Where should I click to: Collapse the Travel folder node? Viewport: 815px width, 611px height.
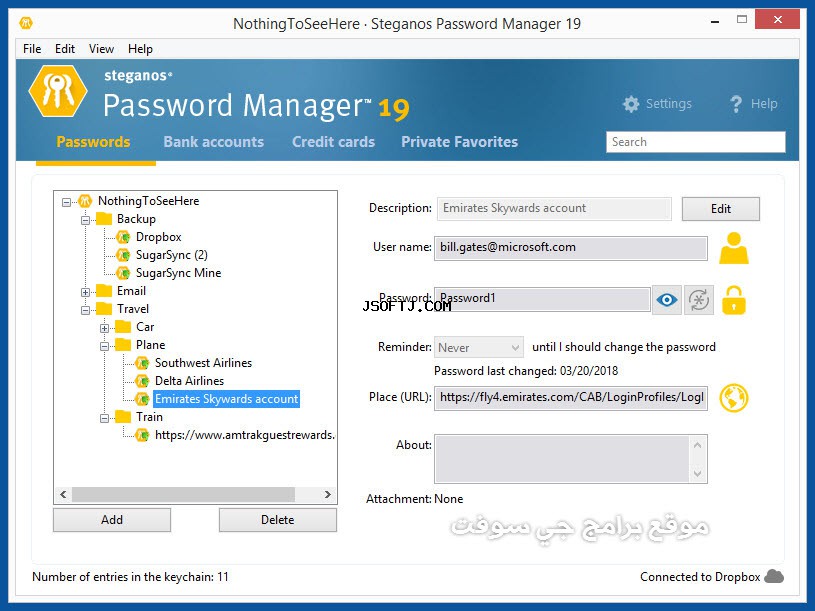tap(85, 310)
